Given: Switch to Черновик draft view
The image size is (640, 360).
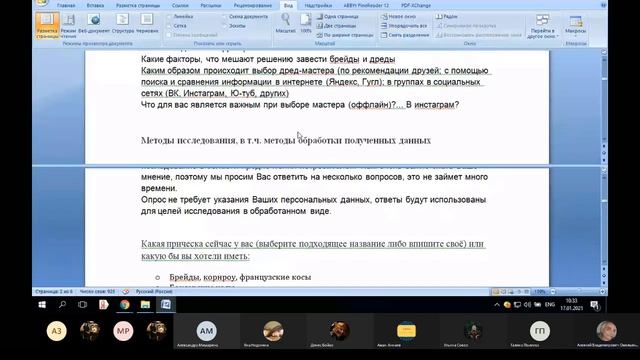Looking at the screenshot, I should pyautogui.click(x=147, y=24).
